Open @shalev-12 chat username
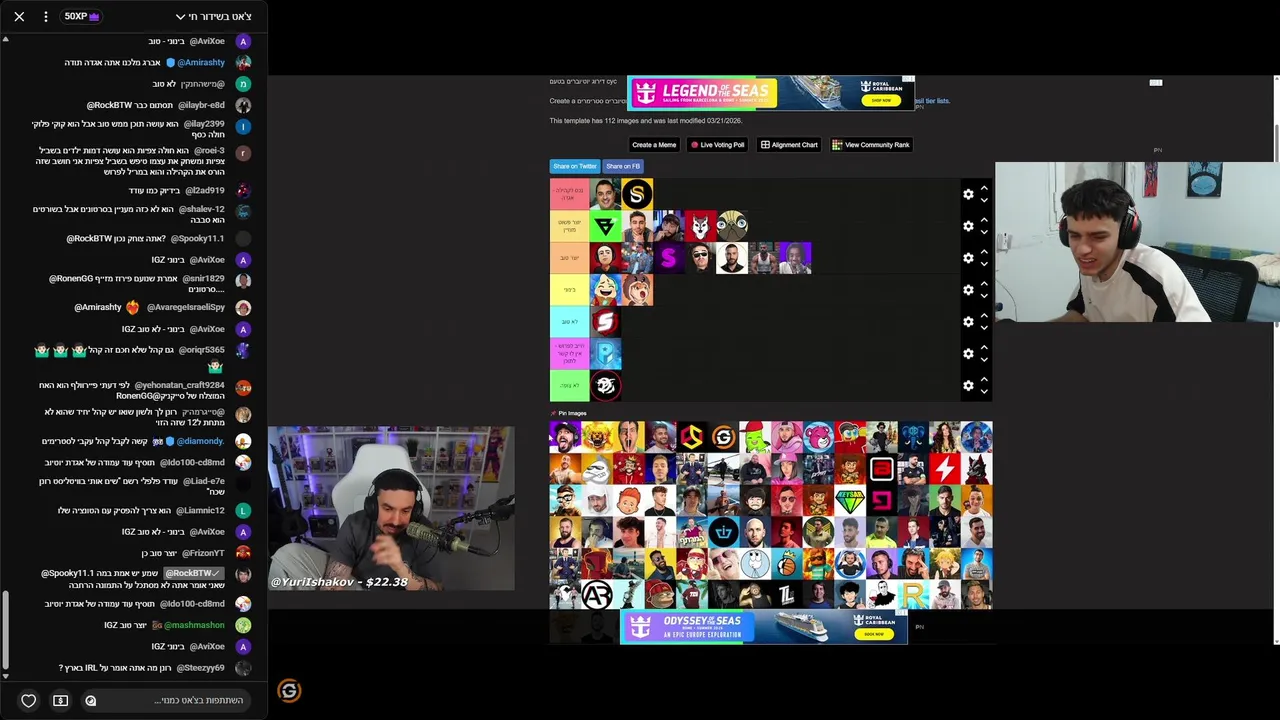 tap(201, 209)
